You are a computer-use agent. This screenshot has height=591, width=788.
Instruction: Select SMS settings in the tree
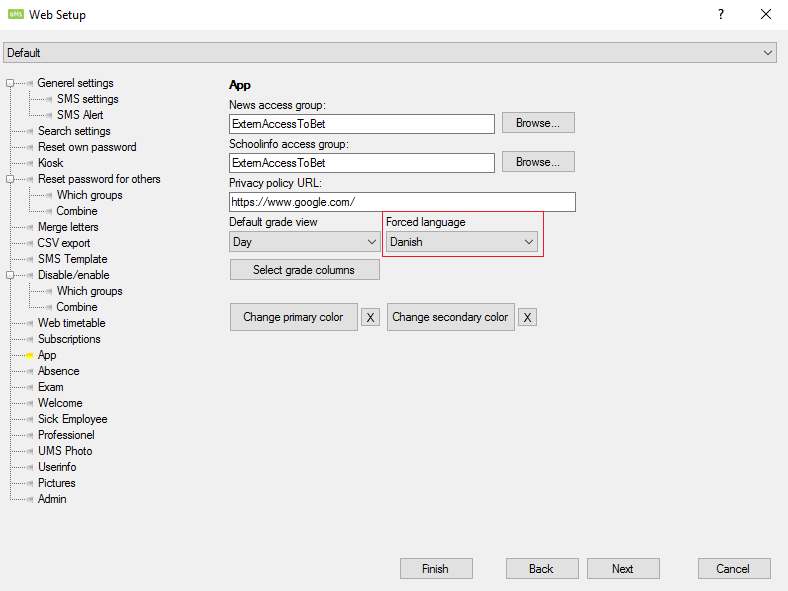click(x=87, y=99)
